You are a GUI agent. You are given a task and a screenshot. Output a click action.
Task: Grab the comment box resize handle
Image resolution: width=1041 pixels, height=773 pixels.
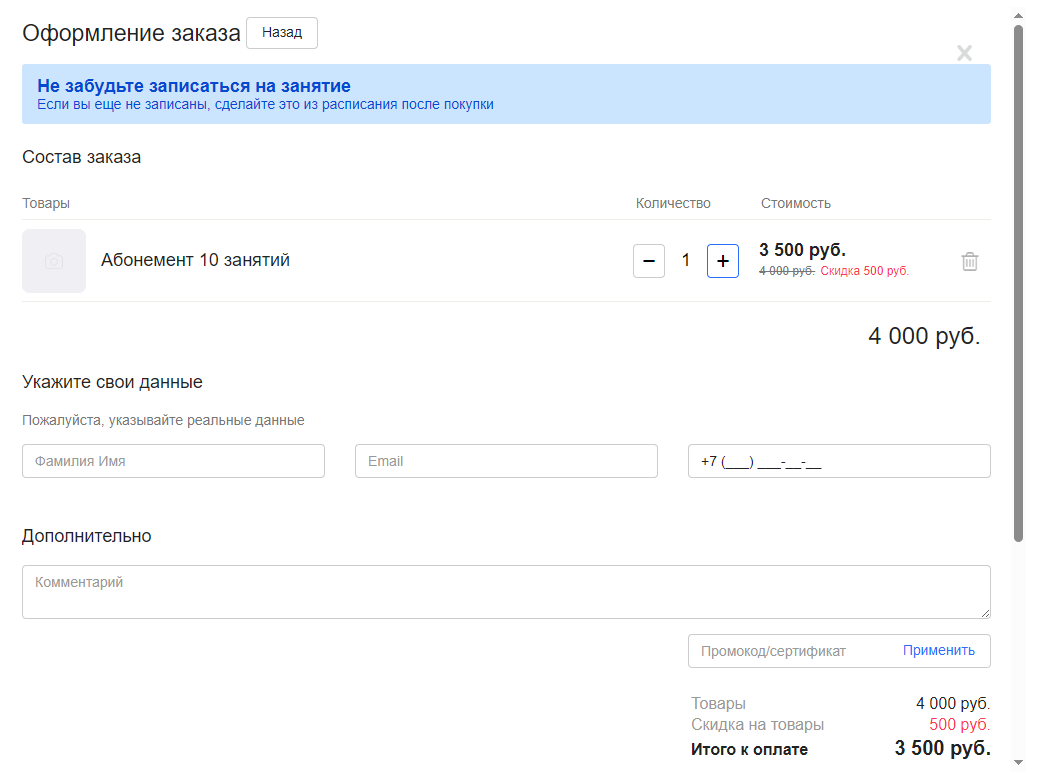click(985, 613)
